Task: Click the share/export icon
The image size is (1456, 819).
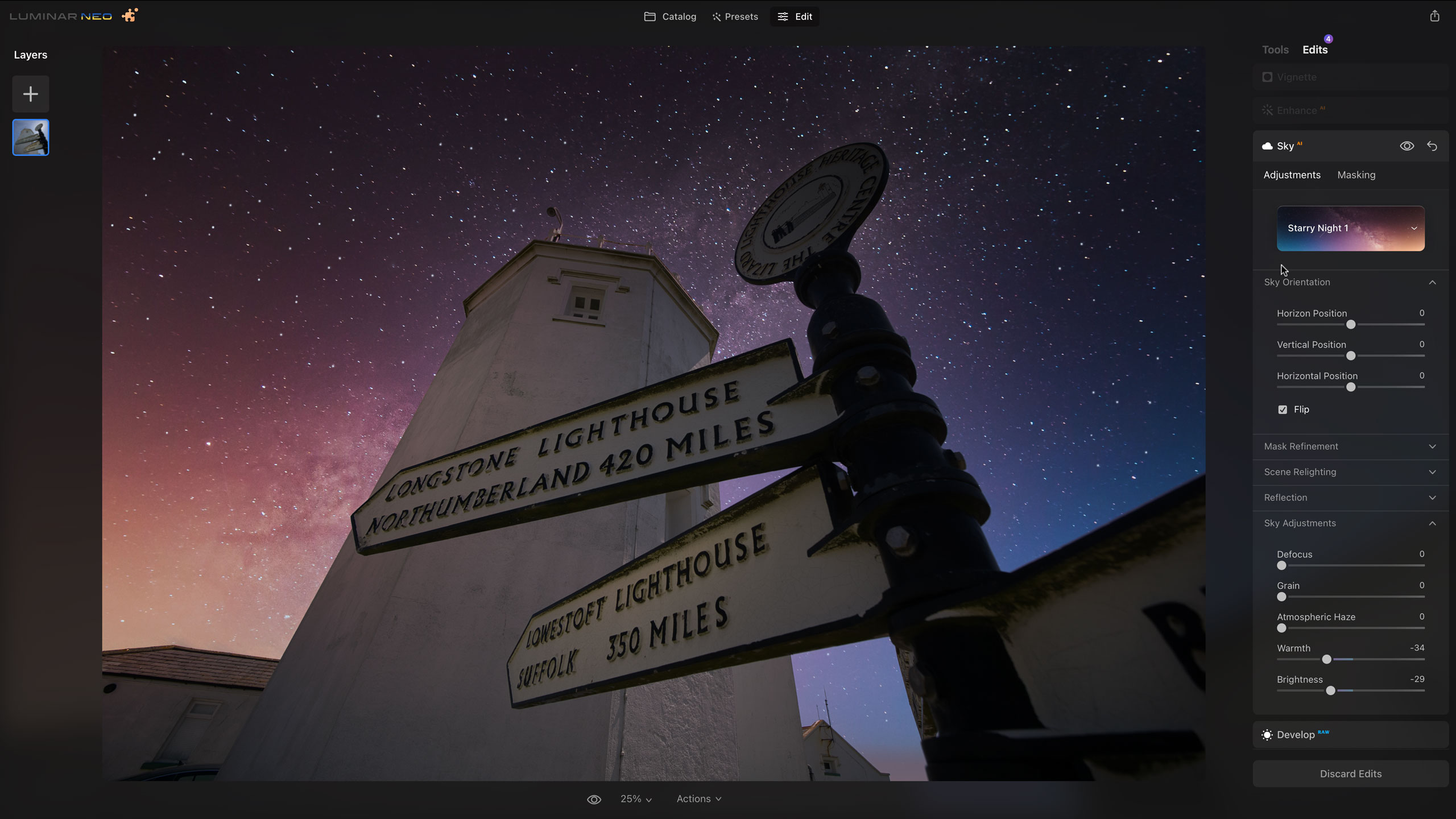Action: coord(1434,16)
